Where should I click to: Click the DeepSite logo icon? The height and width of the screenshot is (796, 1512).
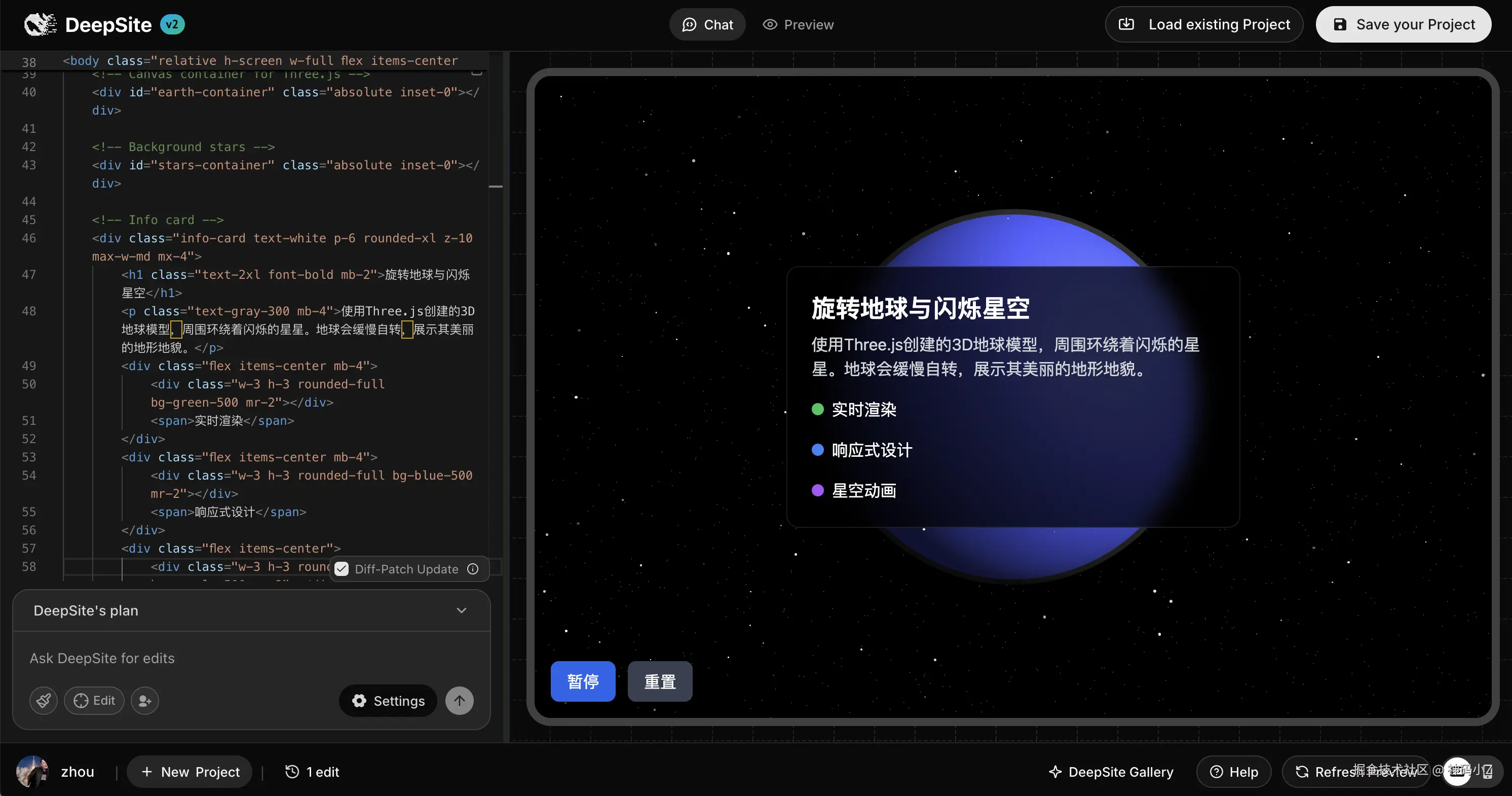tap(40, 25)
